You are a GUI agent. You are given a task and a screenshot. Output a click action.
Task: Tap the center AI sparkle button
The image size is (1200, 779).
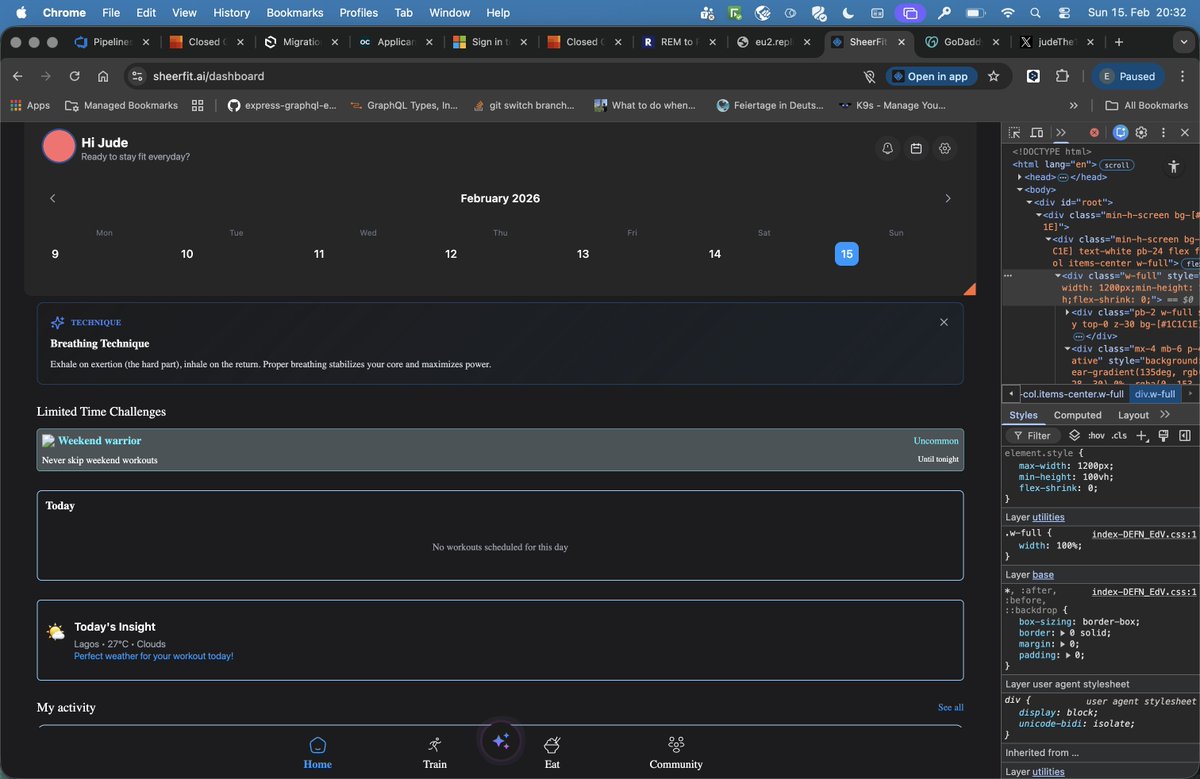(501, 741)
